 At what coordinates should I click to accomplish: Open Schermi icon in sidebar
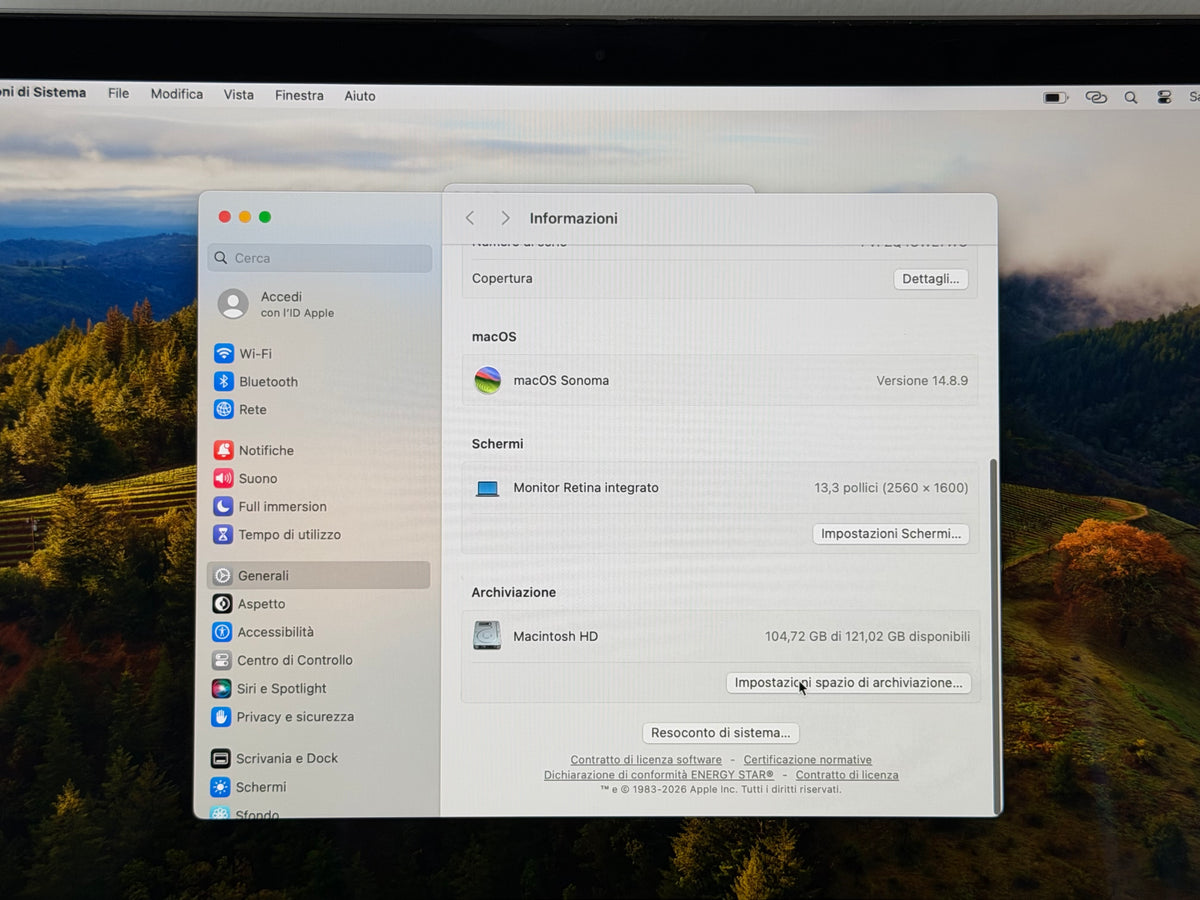tap(221, 788)
